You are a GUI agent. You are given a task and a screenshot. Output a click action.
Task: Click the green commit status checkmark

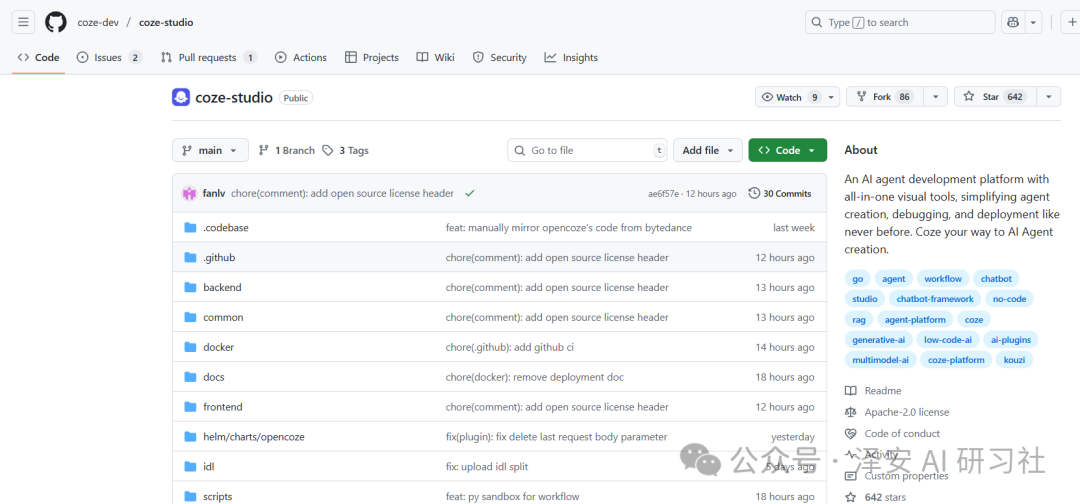point(470,193)
